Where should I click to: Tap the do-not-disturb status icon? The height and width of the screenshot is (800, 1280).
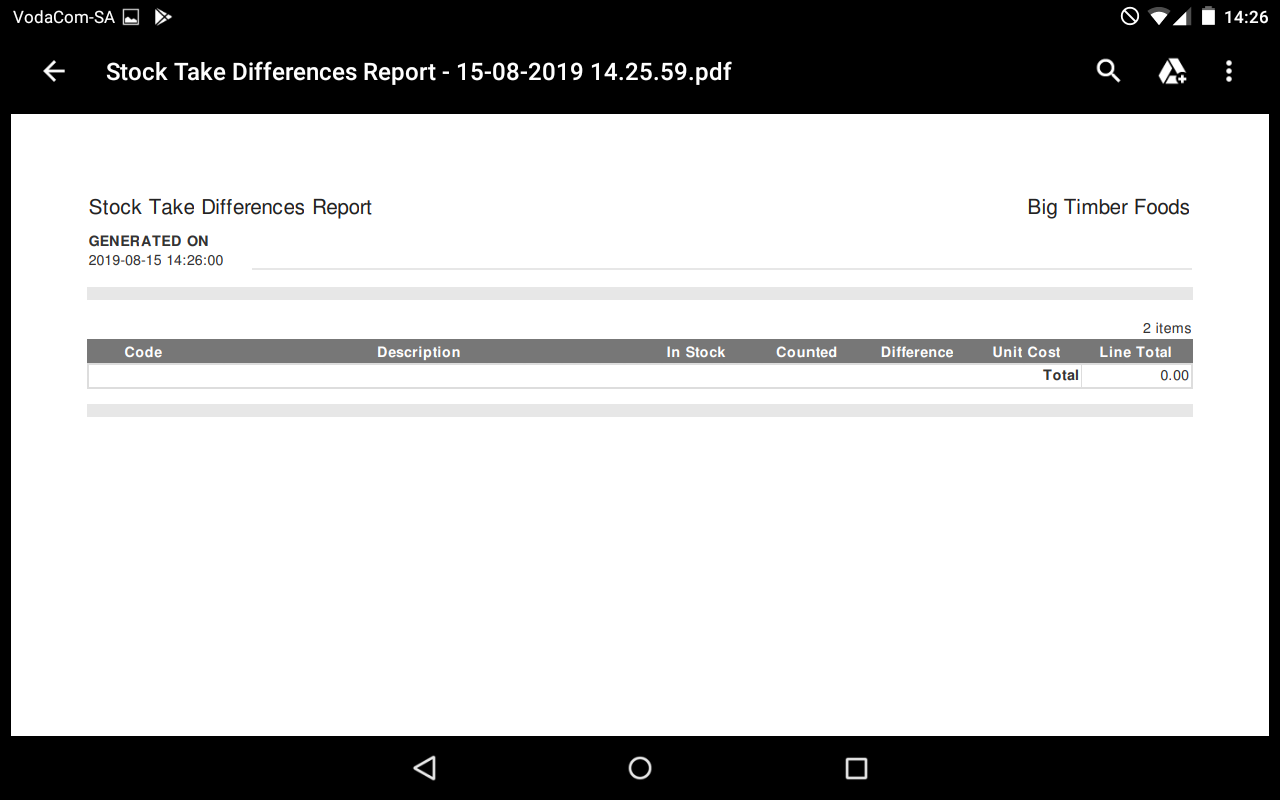tap(1130, 17)
